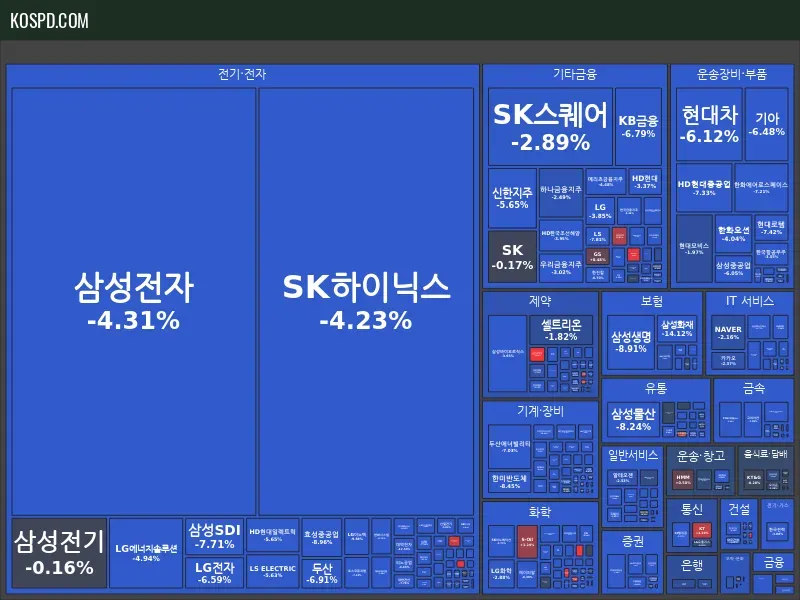Select the 삼성전자 -4.31% tile
The image size is (800, 600).
[134, 302]
